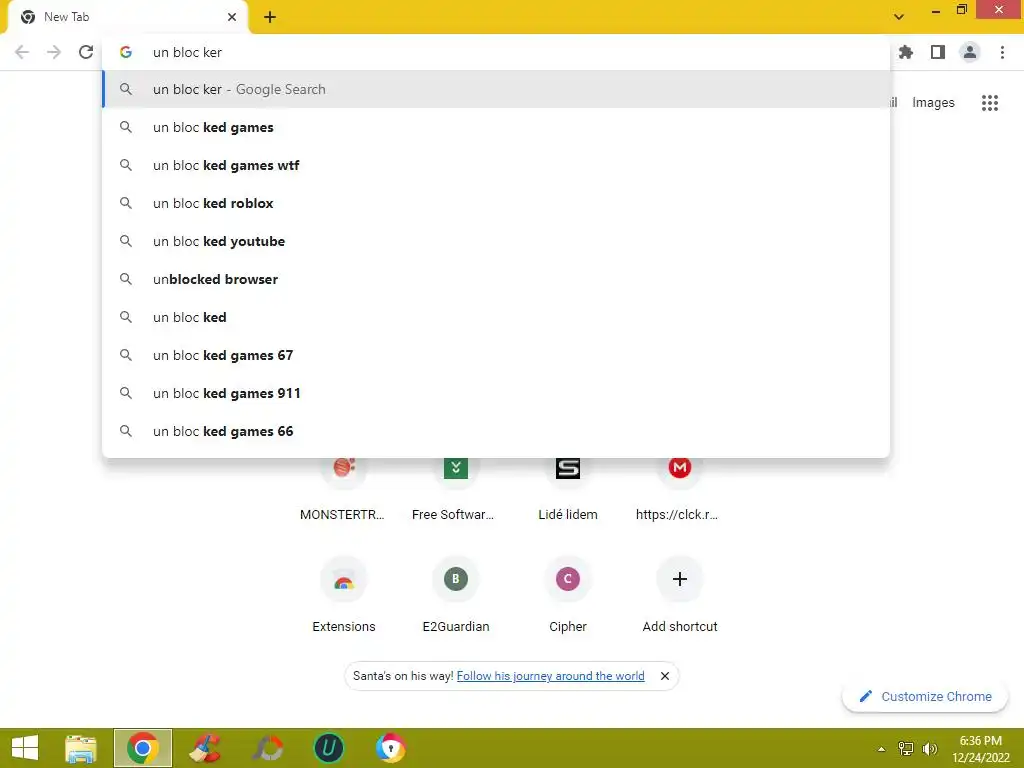This screenshot has width=1024, height=768.
Task: Reload the page with the refresh icon
Action: click(86, 52)
